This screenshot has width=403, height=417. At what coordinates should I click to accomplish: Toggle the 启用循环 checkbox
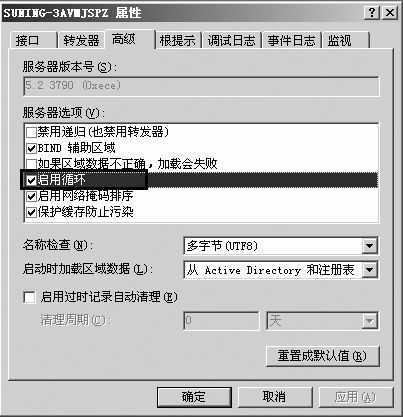[x=31, y=180]
